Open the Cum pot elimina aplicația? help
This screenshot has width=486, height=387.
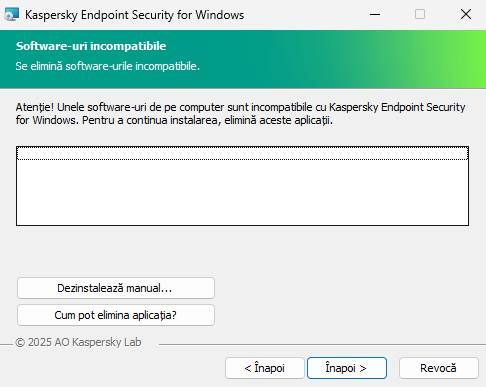(x=116, y=315)
